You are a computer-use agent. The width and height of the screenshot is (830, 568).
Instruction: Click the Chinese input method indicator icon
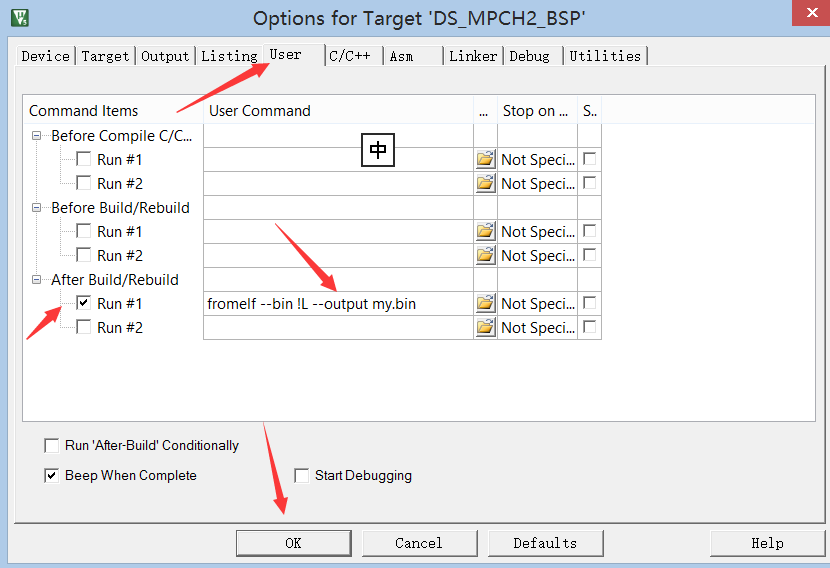pos(377,150)
